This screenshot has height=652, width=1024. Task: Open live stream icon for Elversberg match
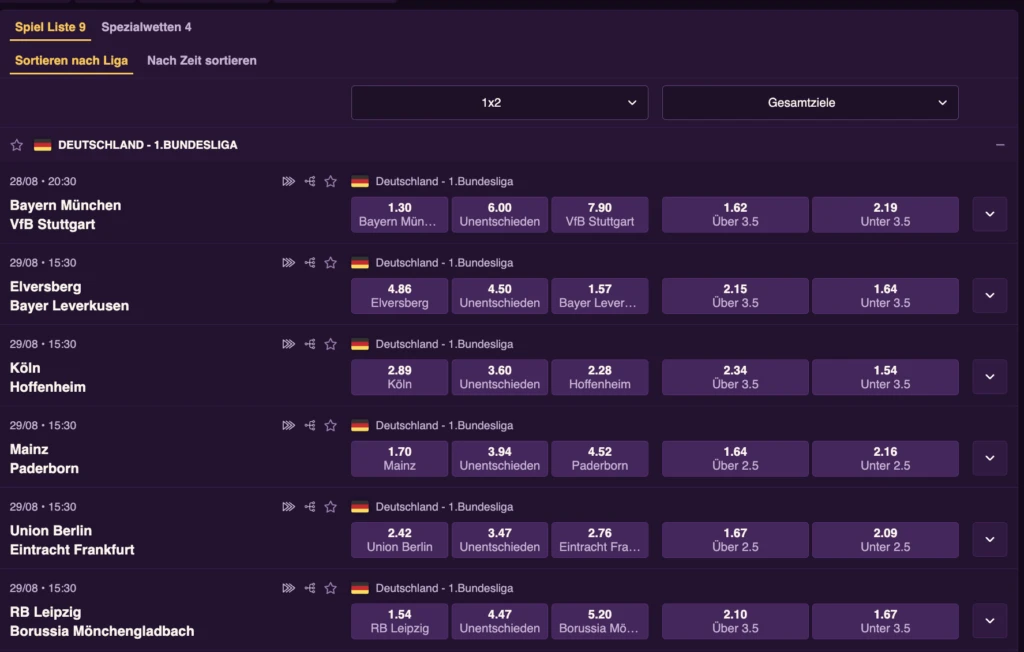[x=288, y=263]
